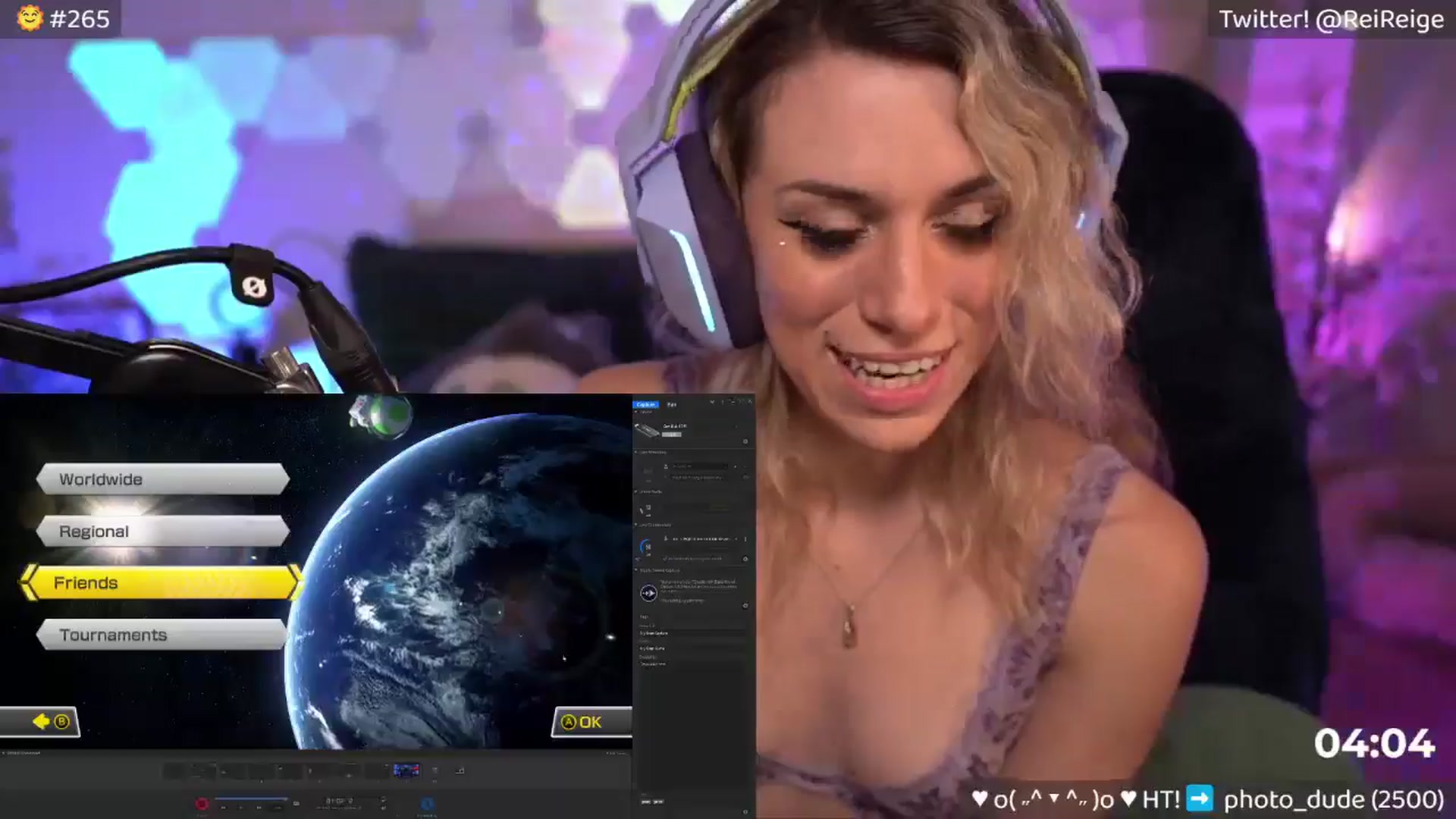This screenshot has height=819, width=1456.
Task: Click the stream command arrow icon
Action: click(649, 593)
